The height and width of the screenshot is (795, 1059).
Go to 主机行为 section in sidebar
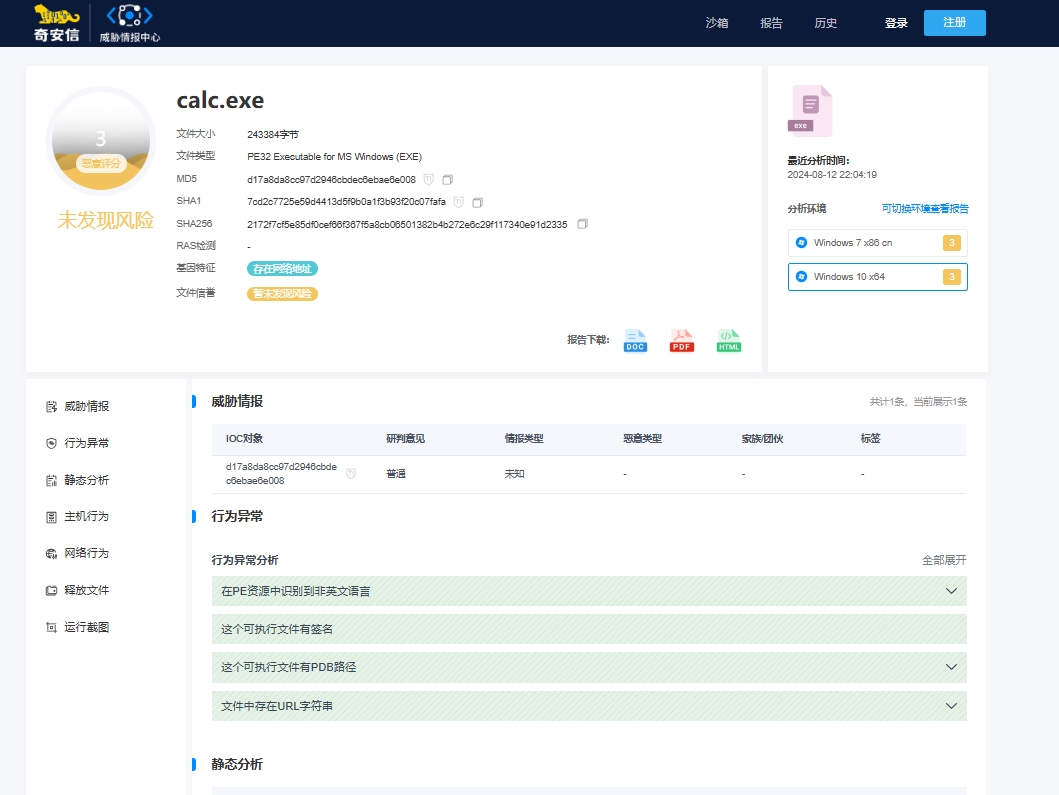[86, 517]
